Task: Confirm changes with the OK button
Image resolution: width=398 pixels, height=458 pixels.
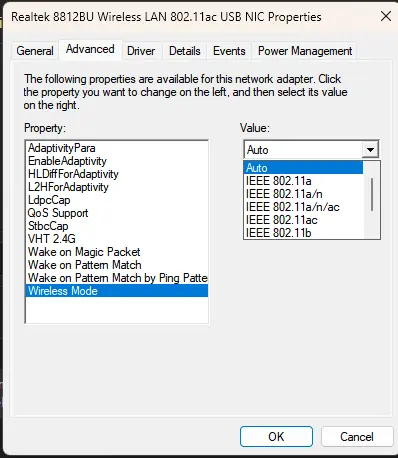Action: [276, 436]
